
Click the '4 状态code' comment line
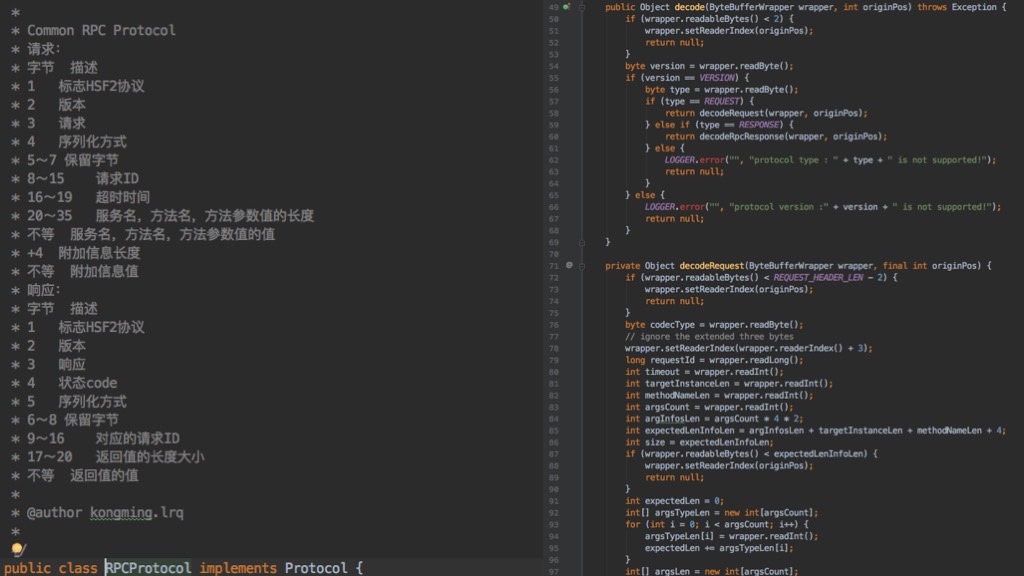point(72,383)
